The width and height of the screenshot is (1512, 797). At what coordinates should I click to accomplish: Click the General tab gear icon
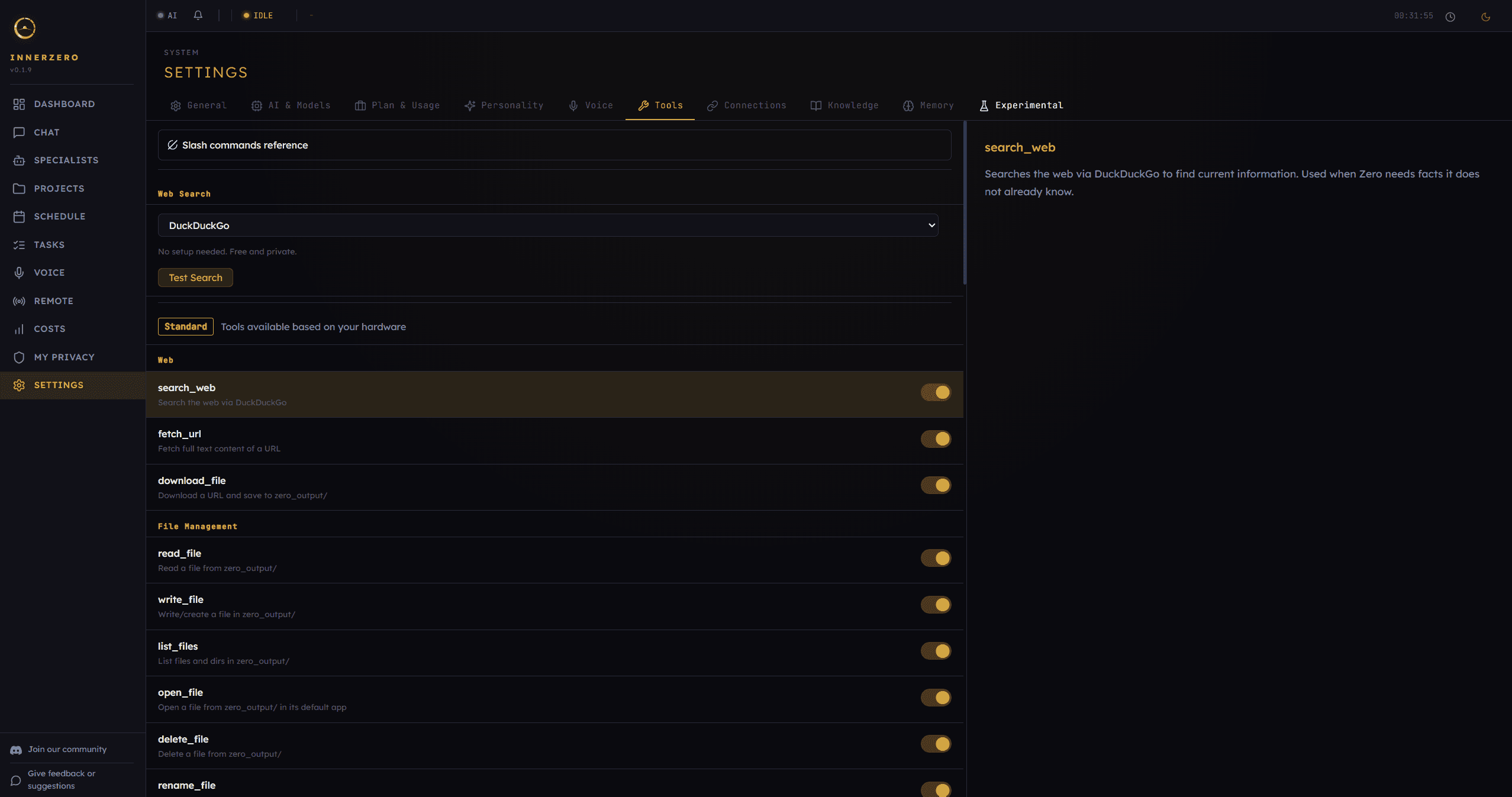coord(176,106)
